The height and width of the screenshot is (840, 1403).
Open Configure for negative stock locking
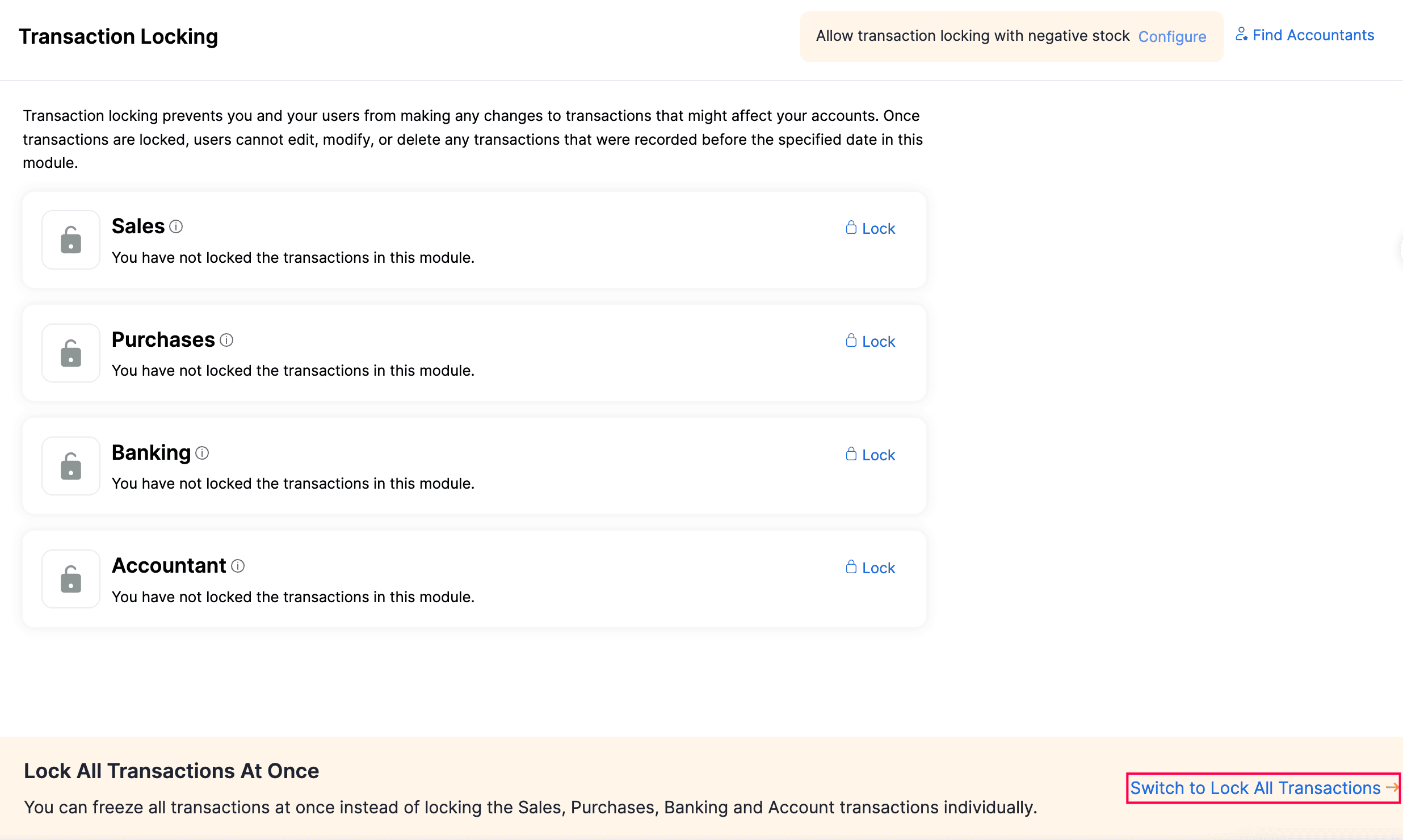(1172, 36)
